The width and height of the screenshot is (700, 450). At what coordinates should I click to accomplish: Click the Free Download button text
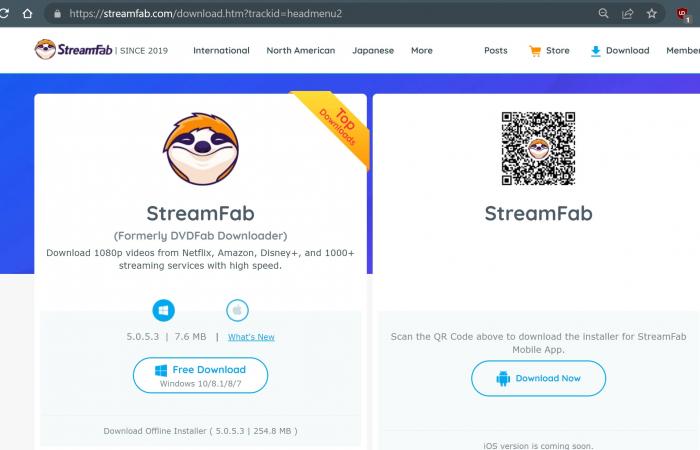pyautogui.click(x=209, y=370)
